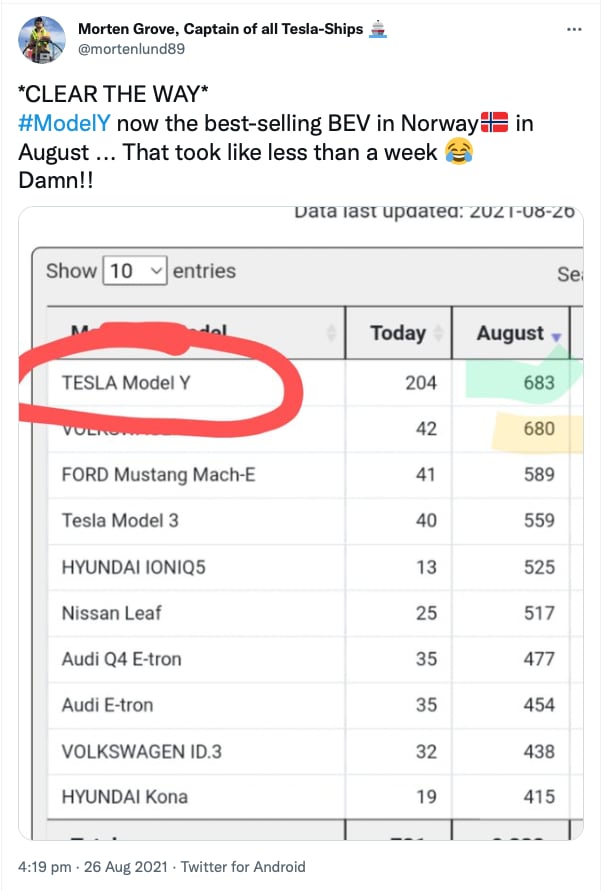Click the sort arrows on the Model column
Viewport: 607px width, 891px height.
[x=331, y=333]
